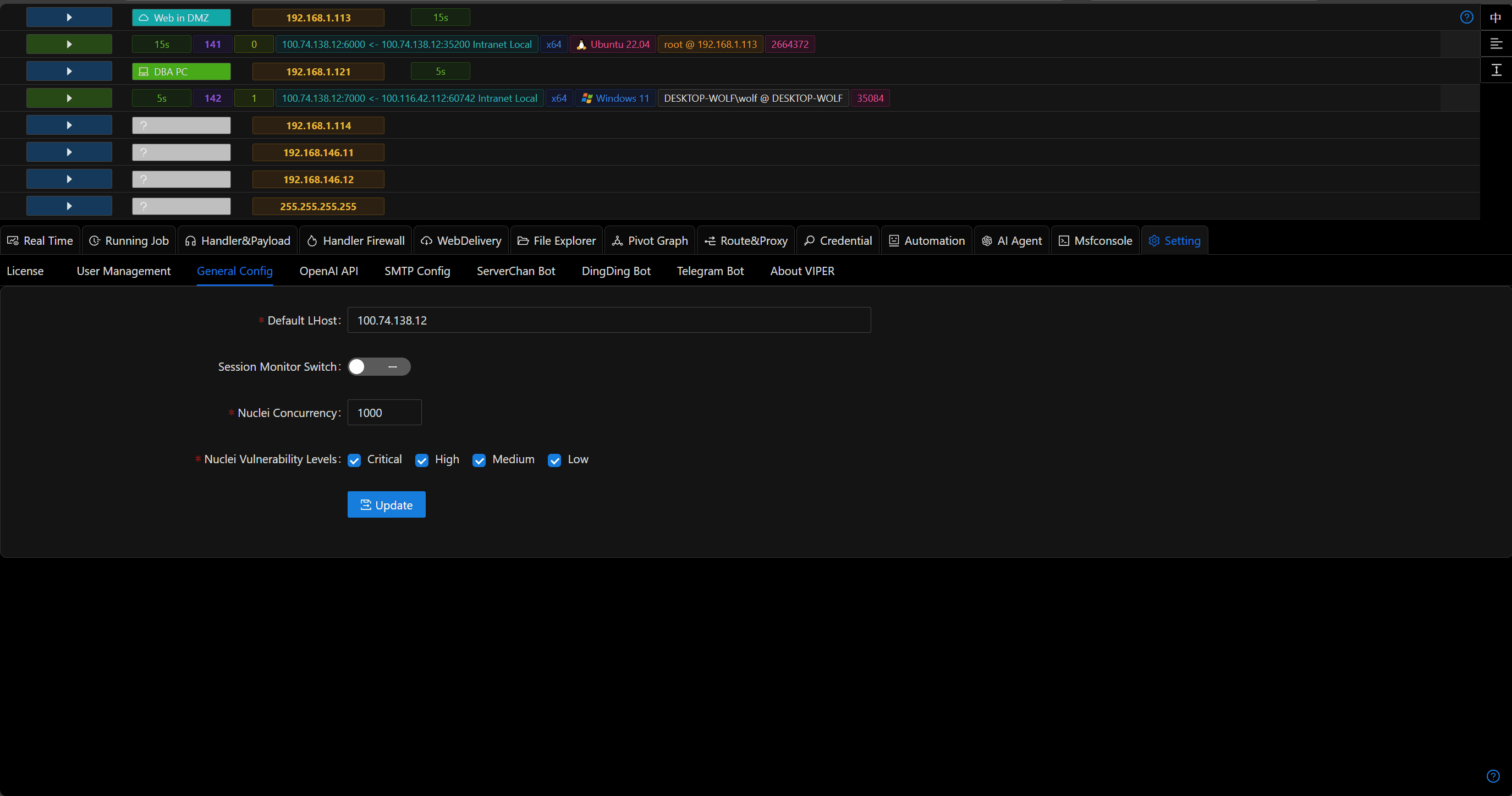
Task: Click the top-right help question mark icon
Action: tap(1466, 17)
